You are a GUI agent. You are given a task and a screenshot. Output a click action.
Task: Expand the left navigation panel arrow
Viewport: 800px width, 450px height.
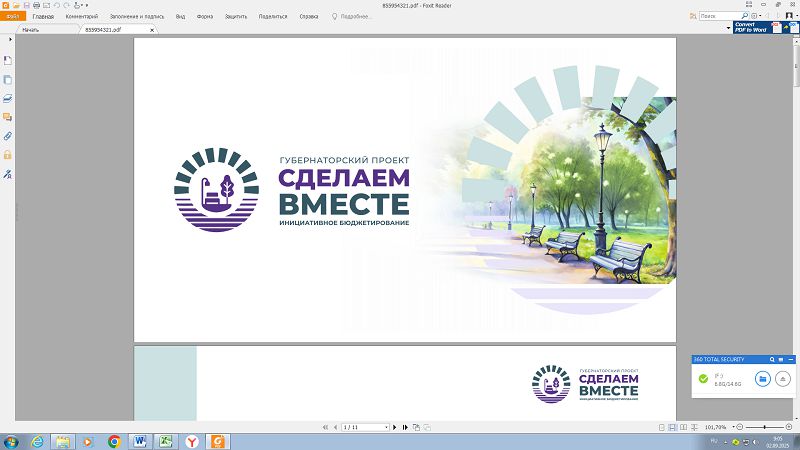[8, 39]
